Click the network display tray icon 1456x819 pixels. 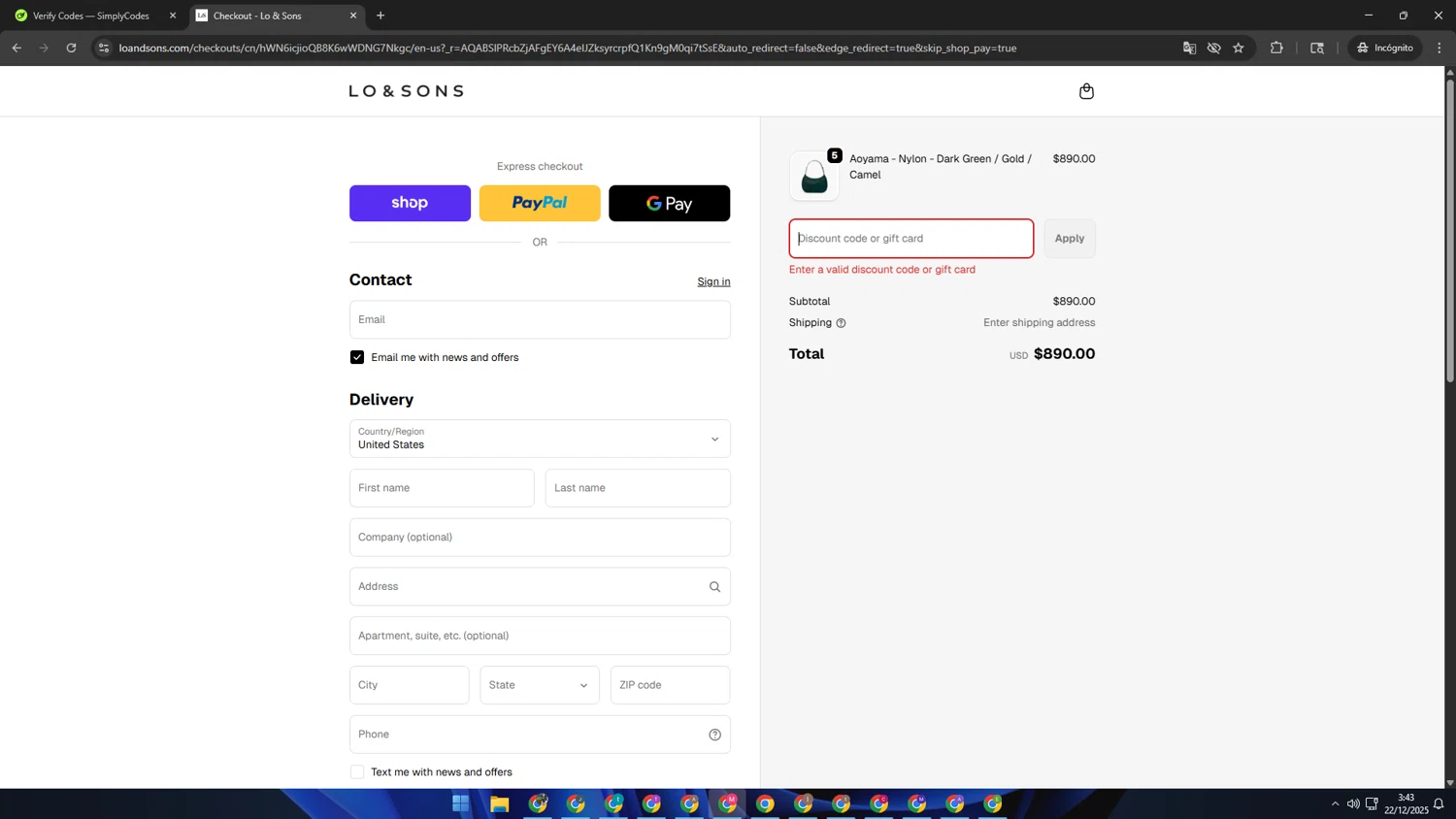[1372, 803]
